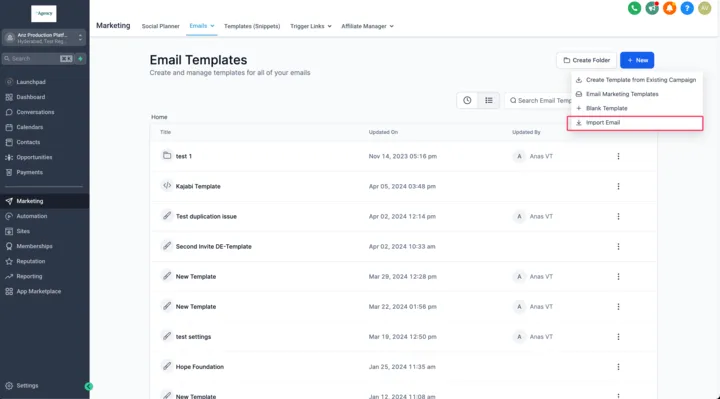Open the Test duplication issue template
Viewport: 720px width, 399px height.
(206, 216)
